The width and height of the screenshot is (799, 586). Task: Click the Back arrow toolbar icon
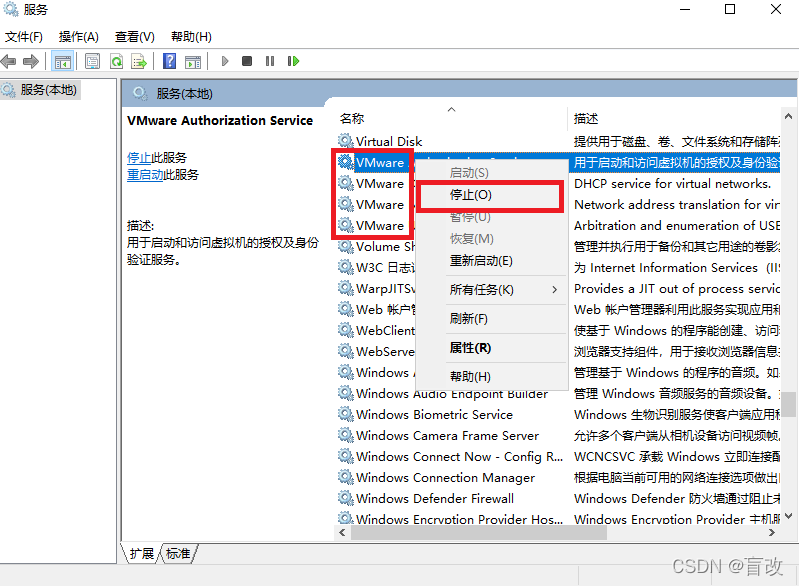(9, 62)
